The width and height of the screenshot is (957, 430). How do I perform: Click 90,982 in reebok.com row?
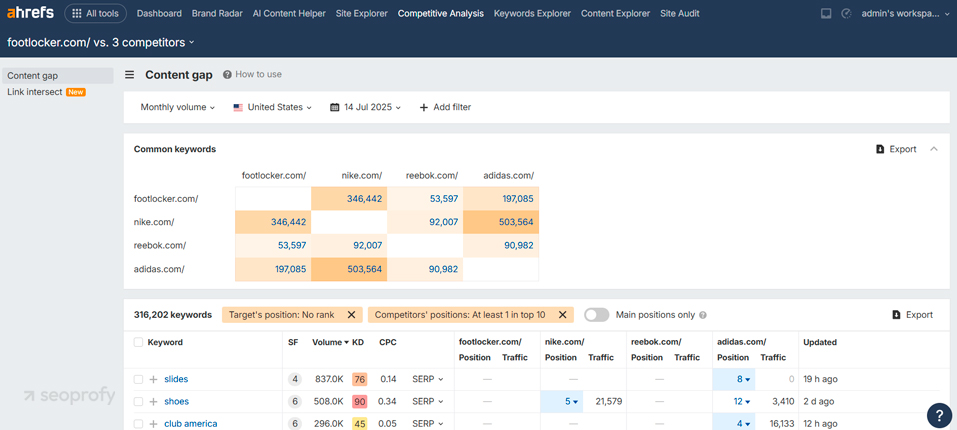pyautogui.click(x=518, y=245)
